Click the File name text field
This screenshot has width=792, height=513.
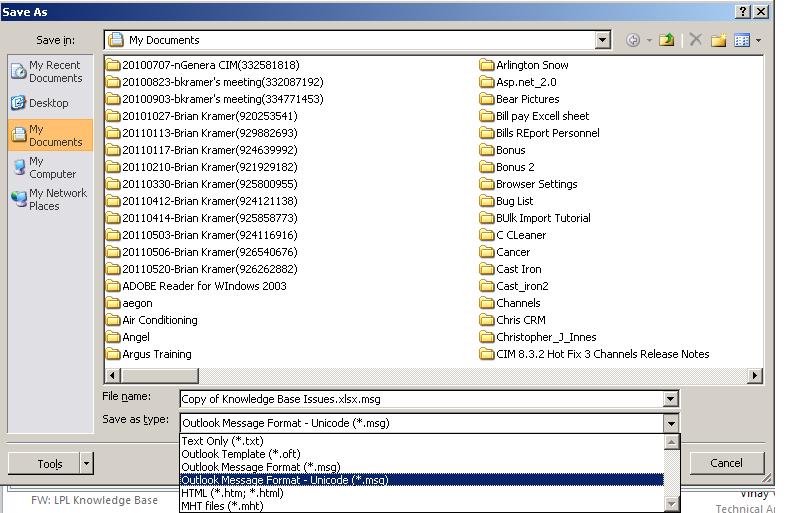(x=420, y=399)
